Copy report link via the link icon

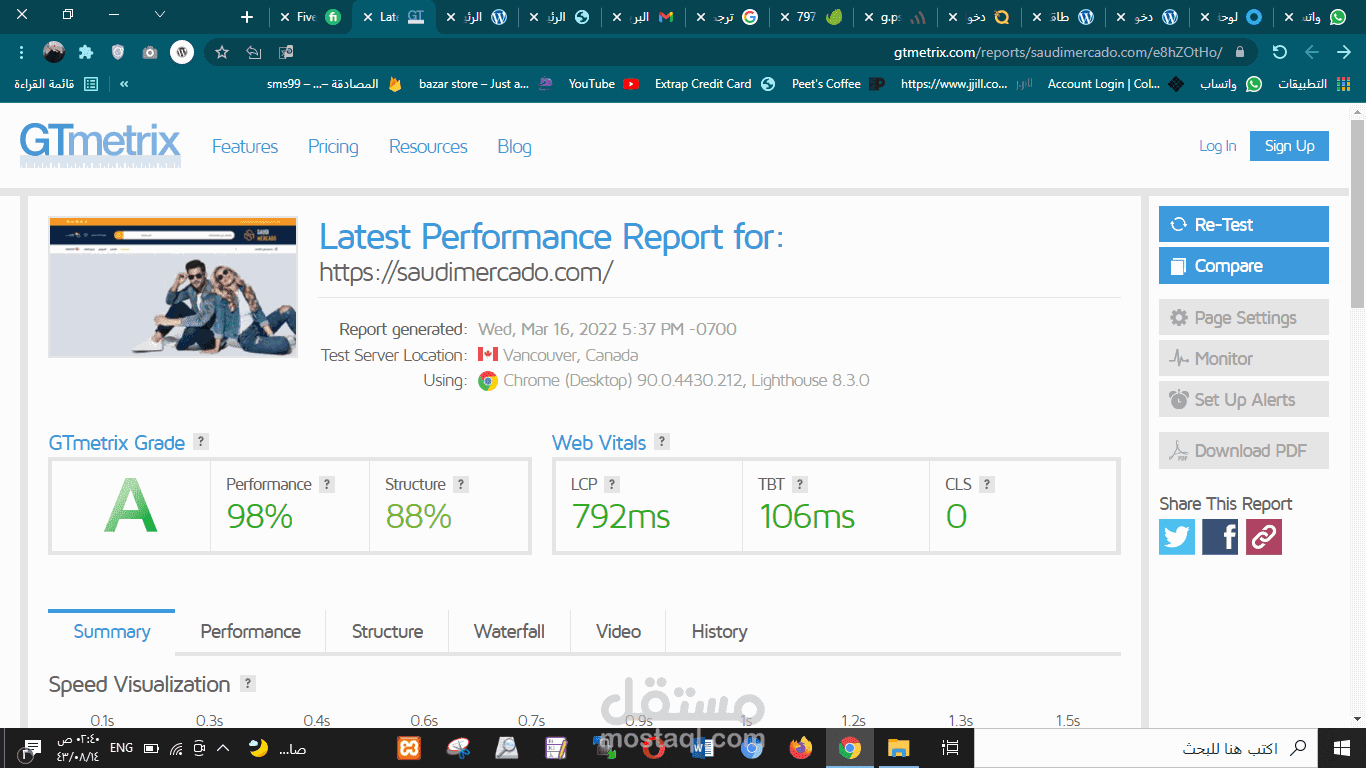pyautogui.click(x=1264, y=537)
